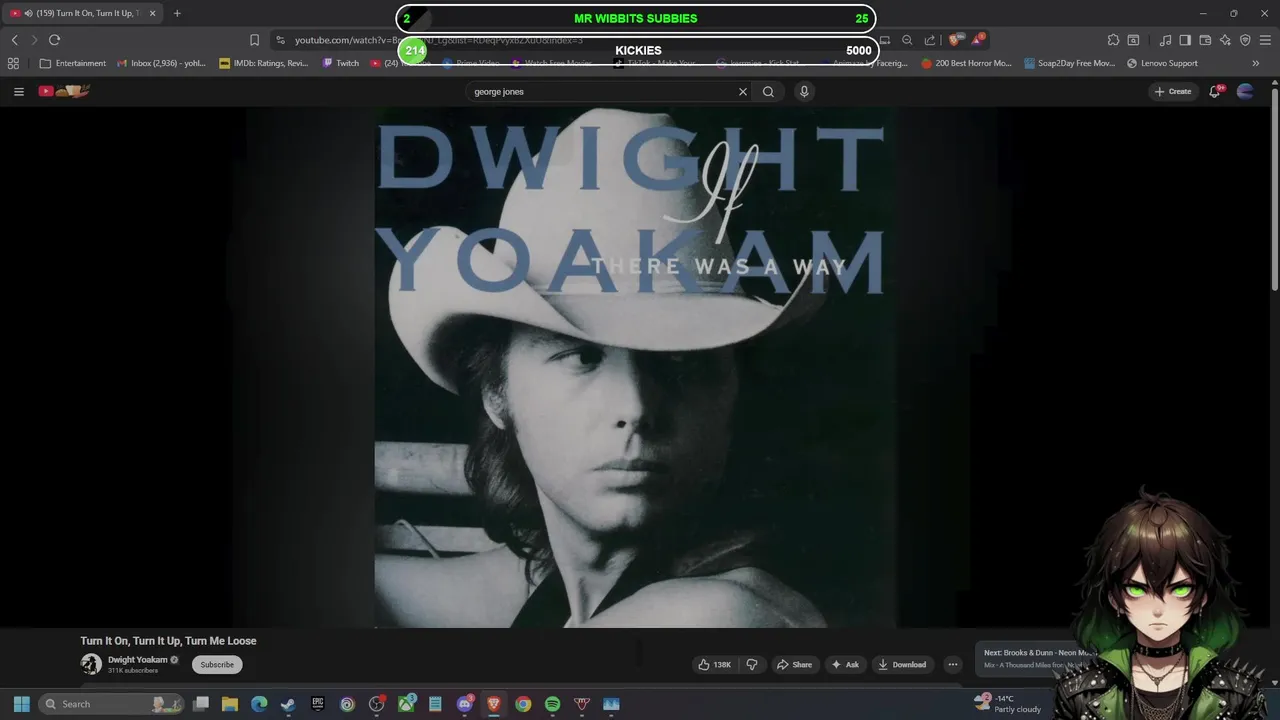
Task: Start voice search with the microphone icon
Action: coord(804,91)
